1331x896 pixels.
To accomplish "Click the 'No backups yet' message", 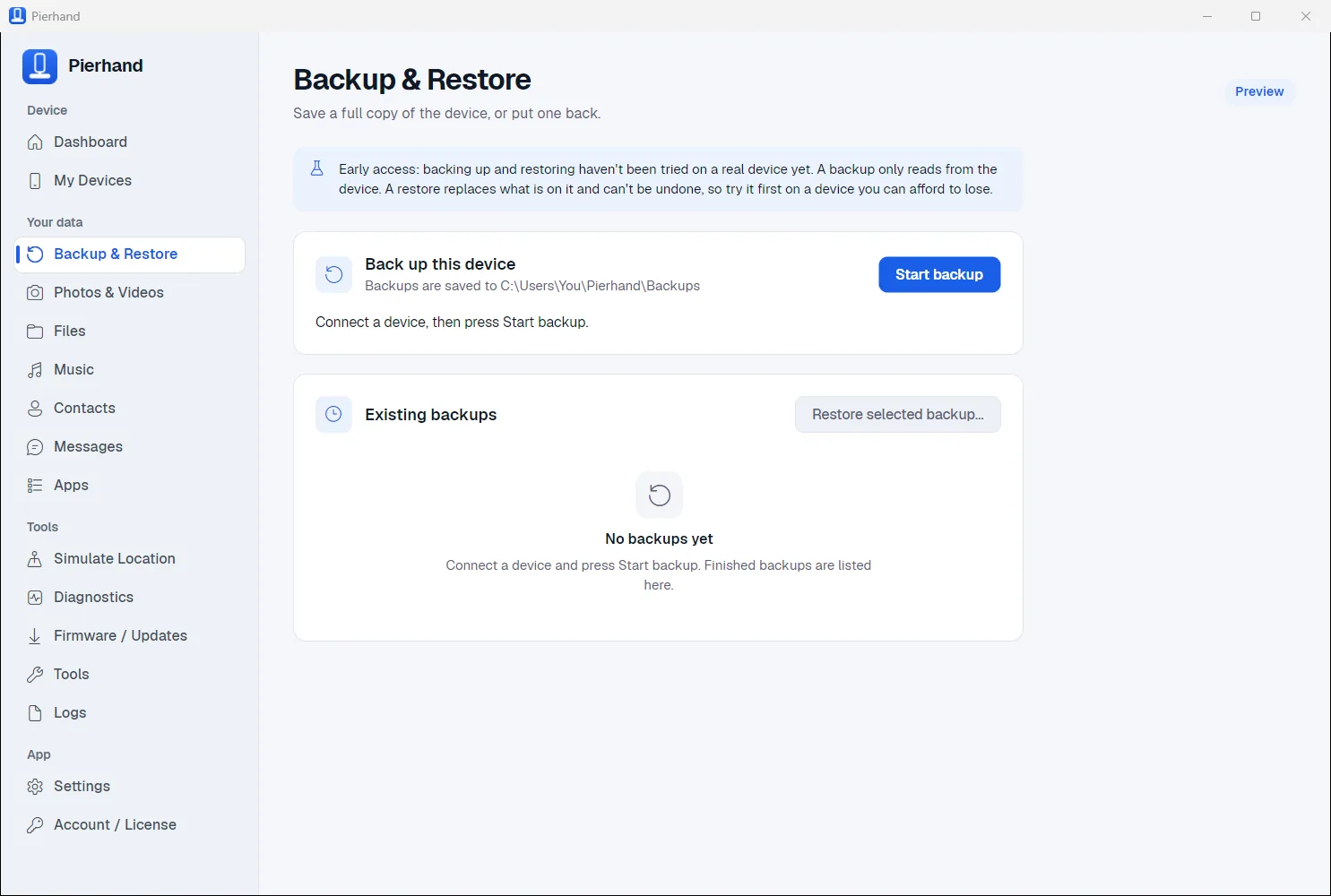I will point(659,538).
